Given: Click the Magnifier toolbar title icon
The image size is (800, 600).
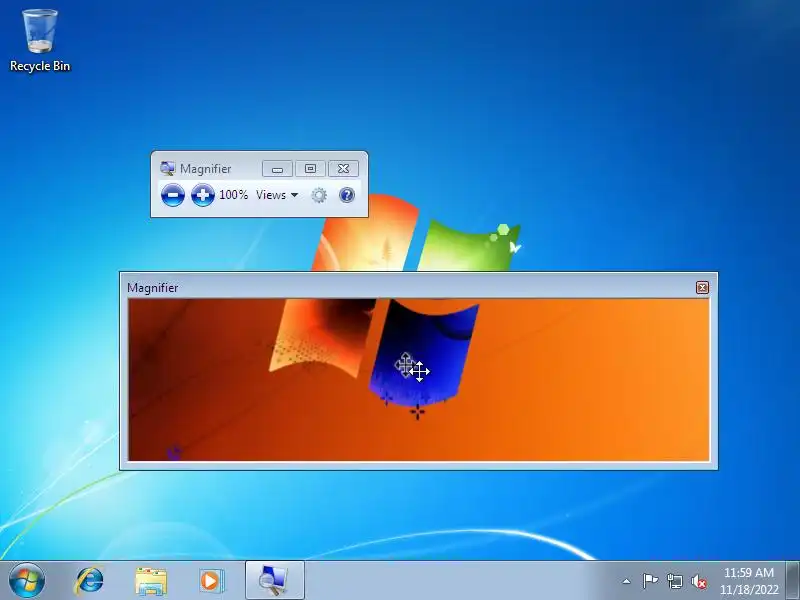Looking at the screenshot, I should [x=167, y=168].
